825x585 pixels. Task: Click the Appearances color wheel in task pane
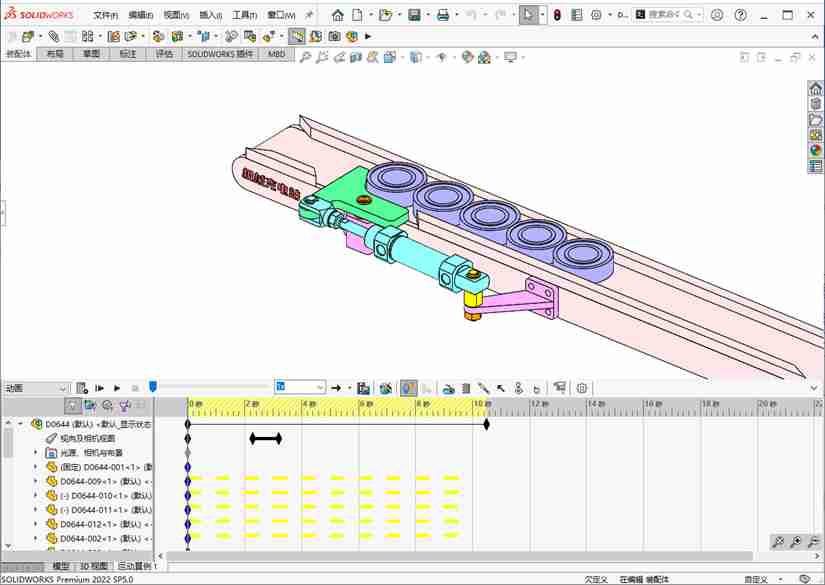click(x=815, y=151)
